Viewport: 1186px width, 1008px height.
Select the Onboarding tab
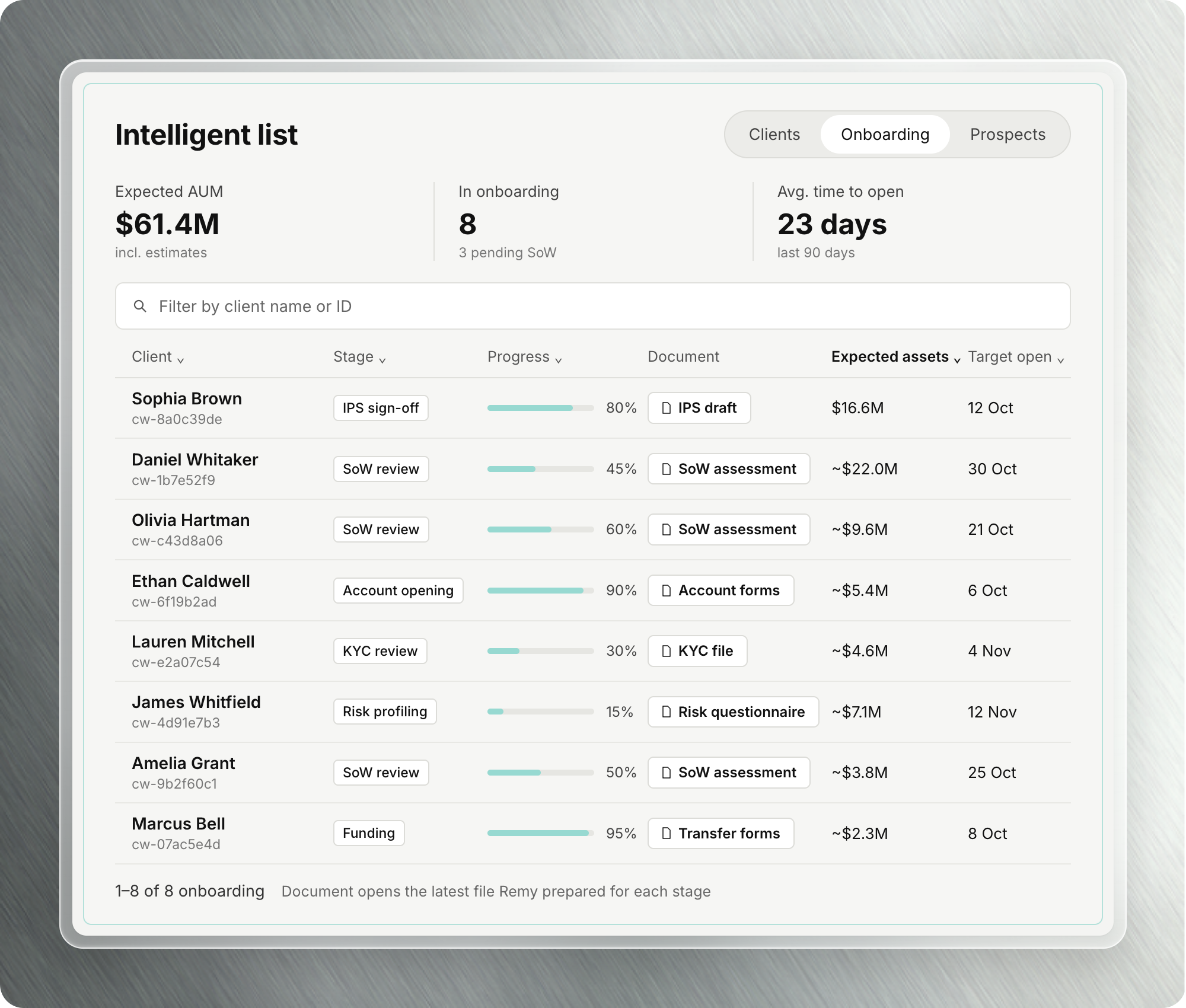click(885, 135)
